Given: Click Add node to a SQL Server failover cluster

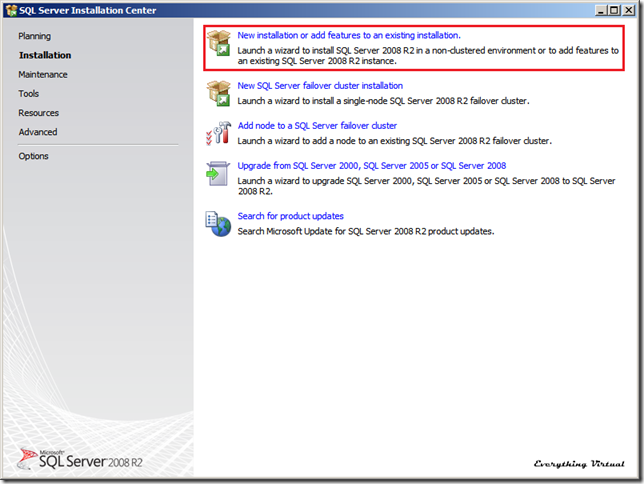Looking at the screenshot, I should pos(317,126).
